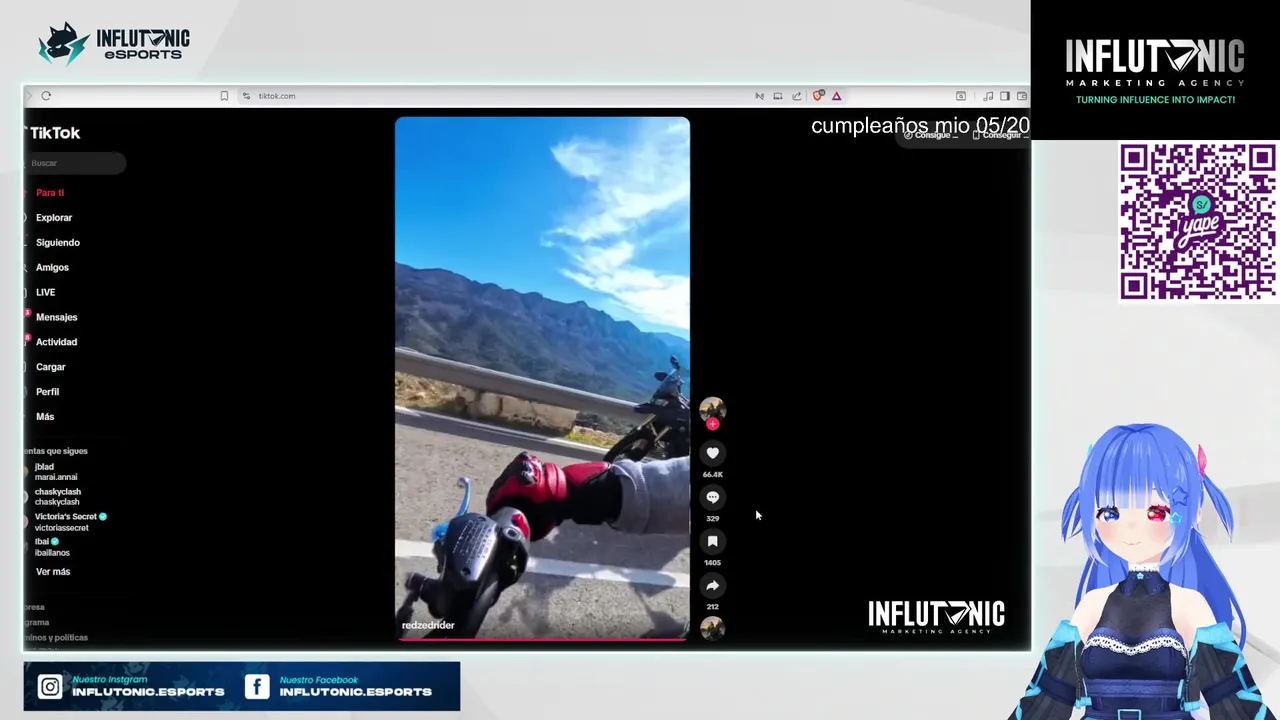This screenshot has width=1280, height=720.
Task: Click the Buscar search field
Action: 76,163
